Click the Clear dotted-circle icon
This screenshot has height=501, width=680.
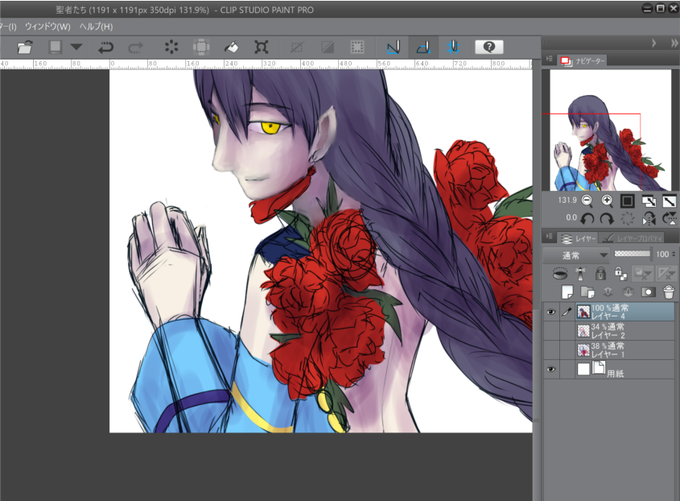click(x=172, y=47)
